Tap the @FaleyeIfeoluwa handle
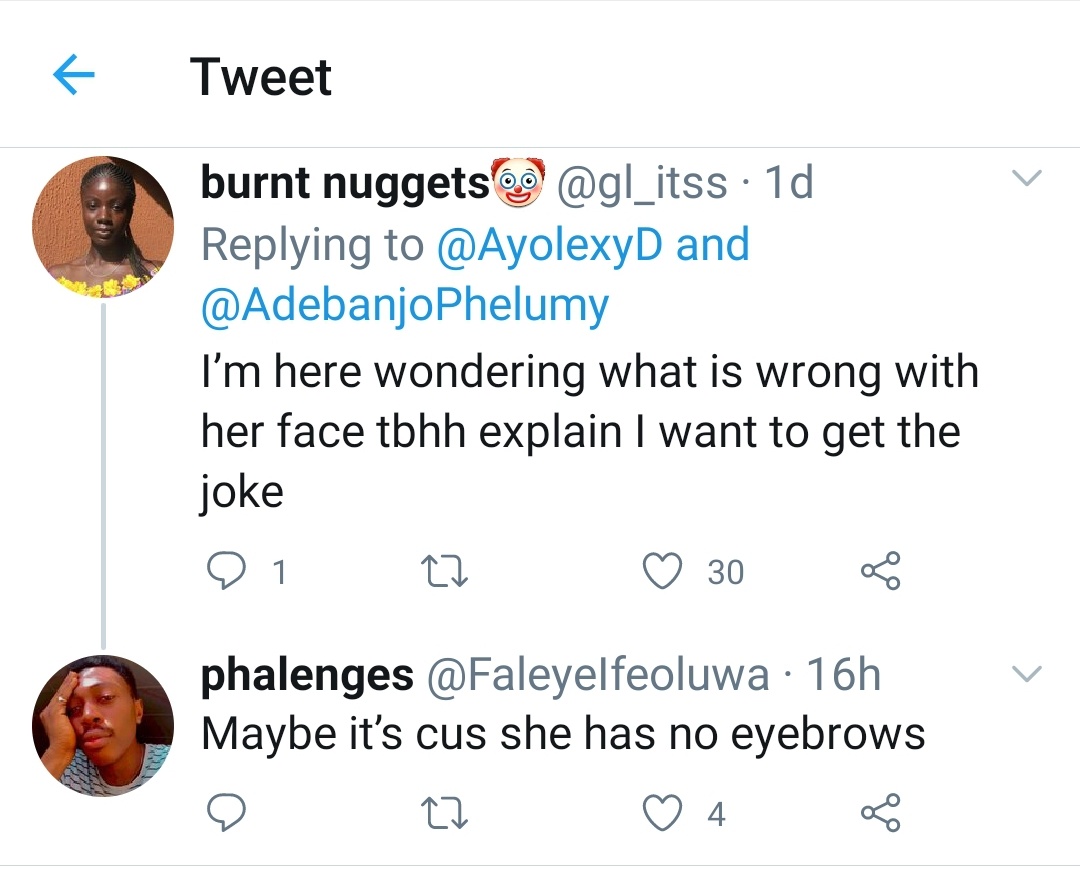Viewport: 1080px width, 877px height. coord(598,676)
